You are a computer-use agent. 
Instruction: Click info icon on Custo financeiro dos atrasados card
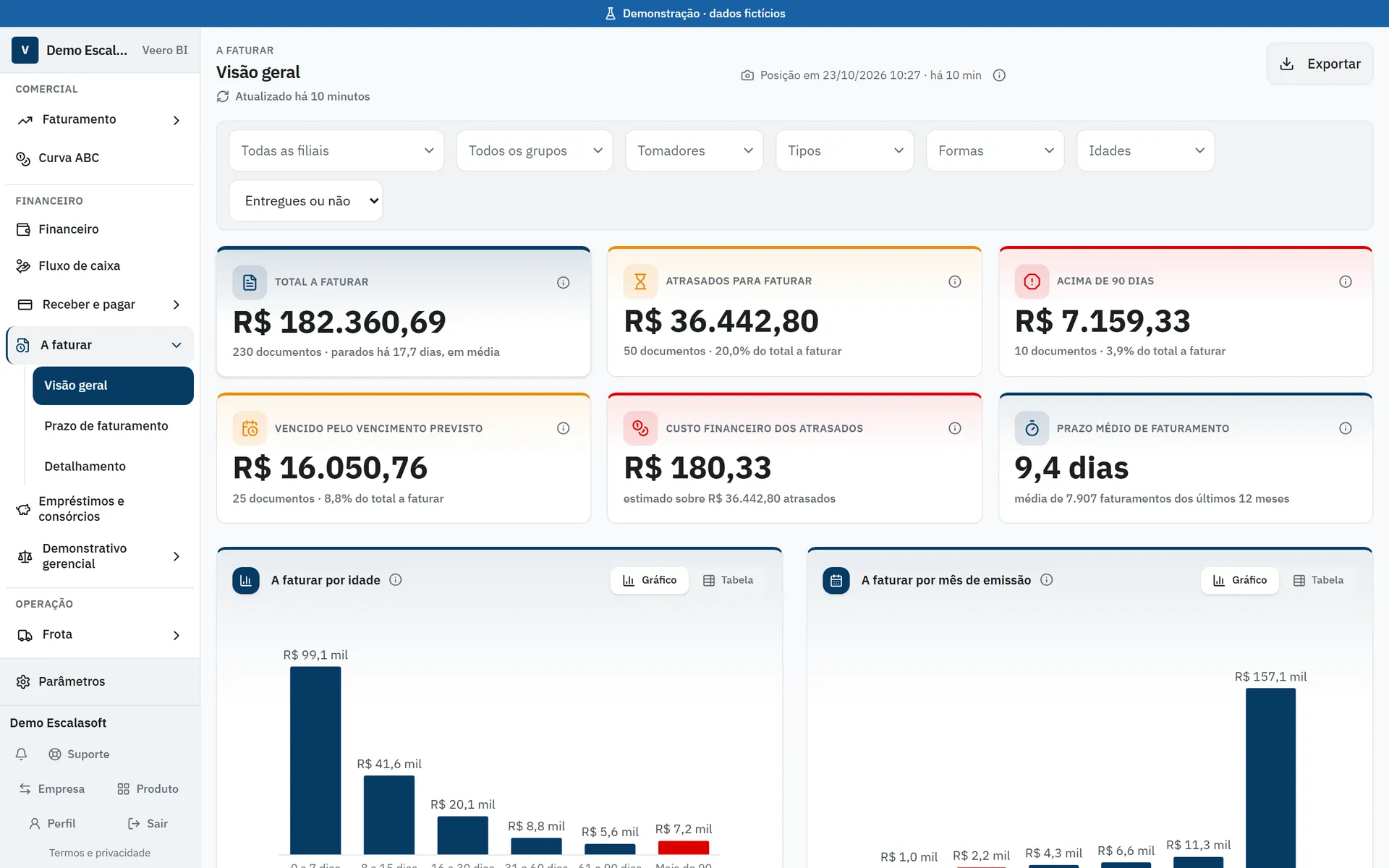(x=954, y=428)
